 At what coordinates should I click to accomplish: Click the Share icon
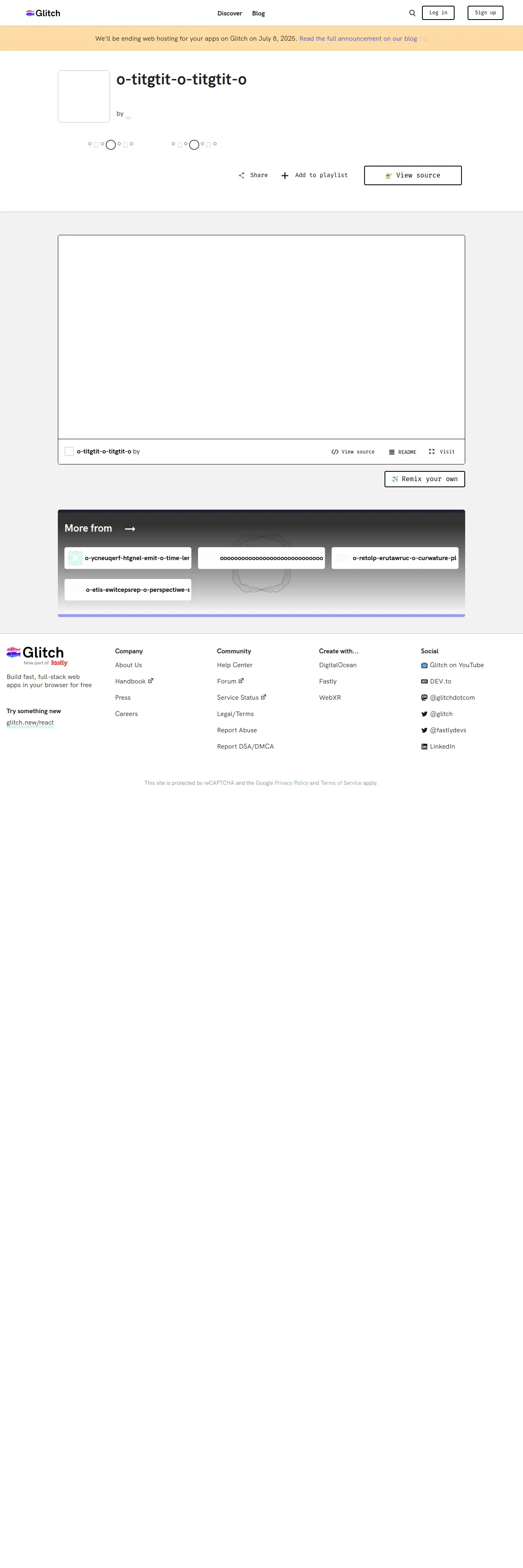(x=242, y=175)
